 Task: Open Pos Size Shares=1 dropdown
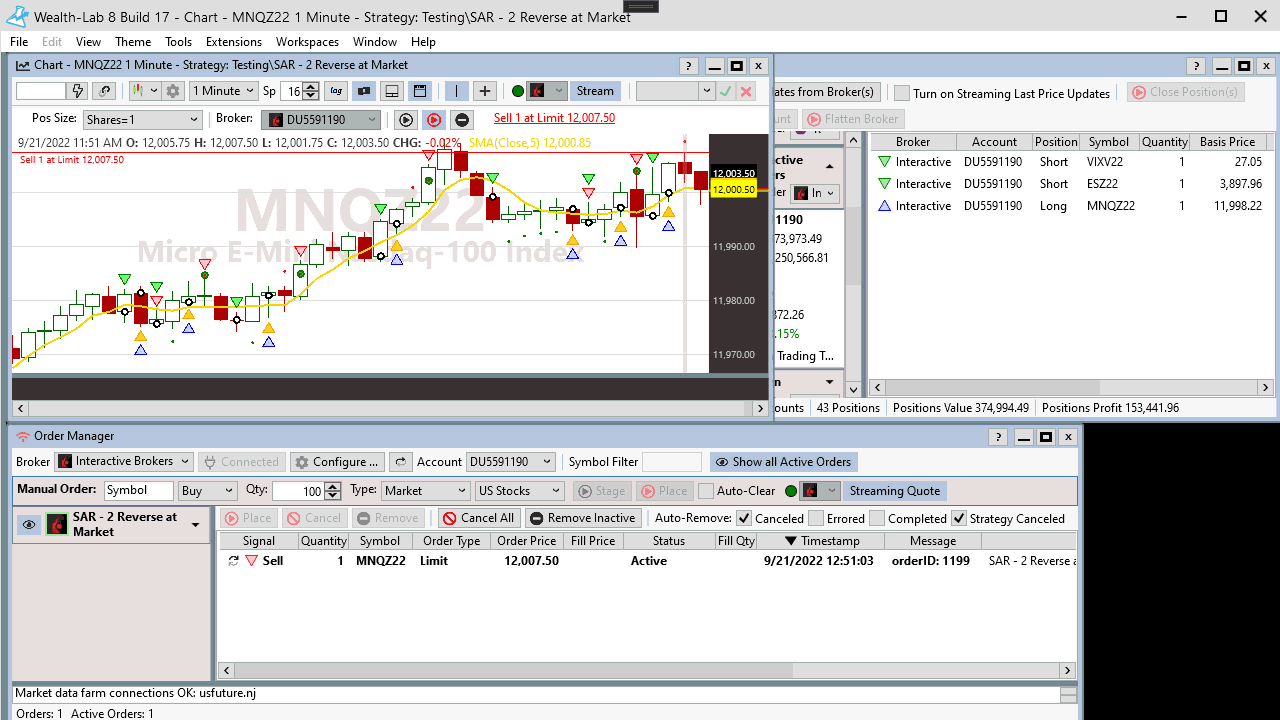click(x=142, y=120)
